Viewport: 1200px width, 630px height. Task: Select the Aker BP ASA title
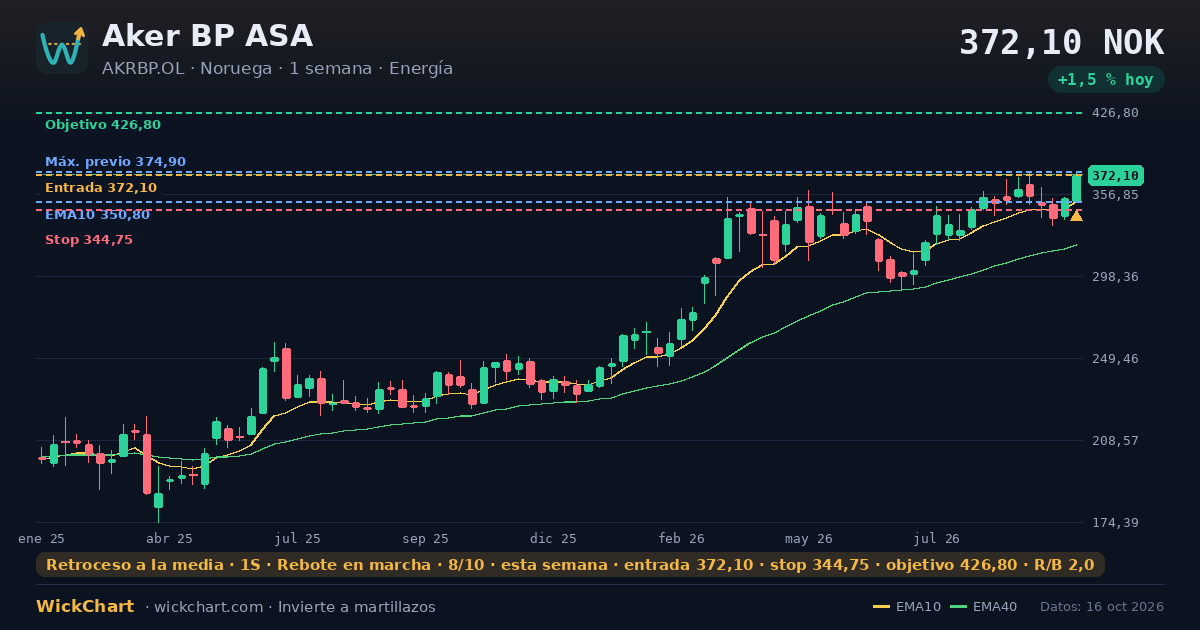[207, 36]
